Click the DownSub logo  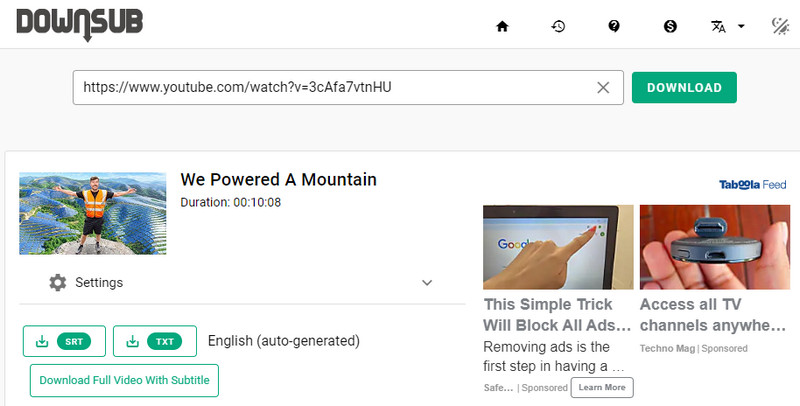[80, 23]
